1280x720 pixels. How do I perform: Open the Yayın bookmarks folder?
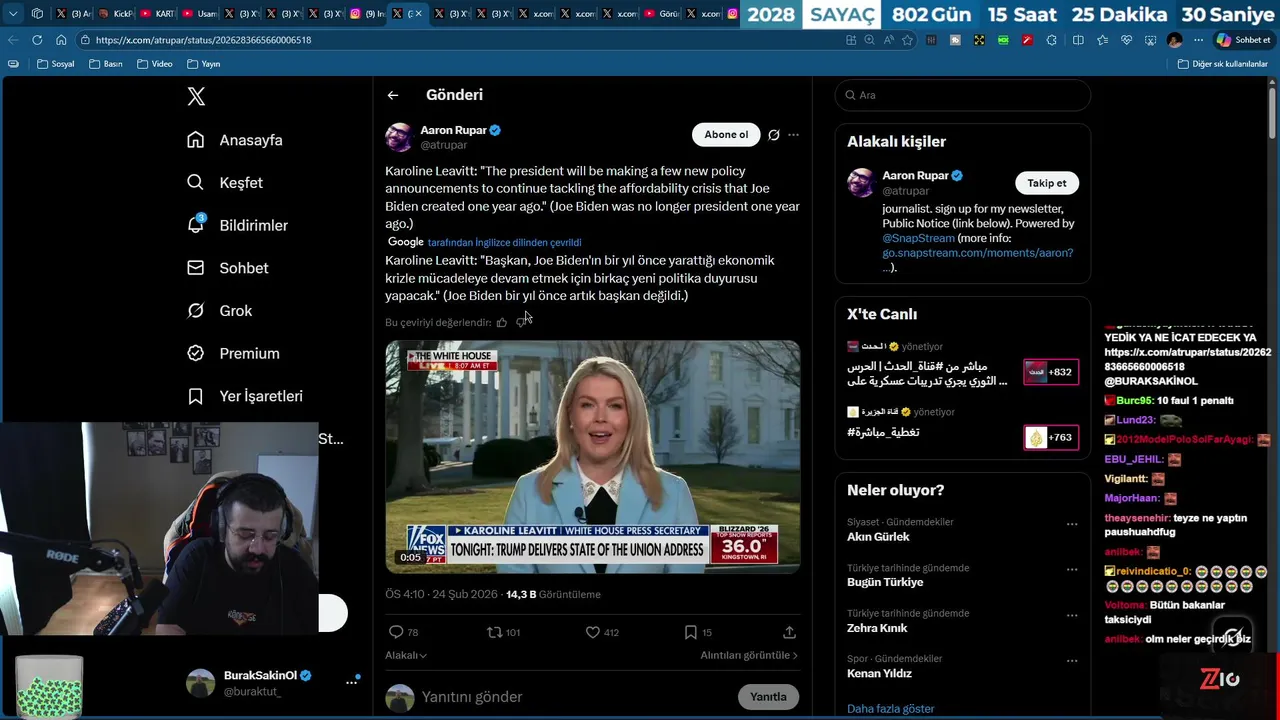tap(203, 64)
